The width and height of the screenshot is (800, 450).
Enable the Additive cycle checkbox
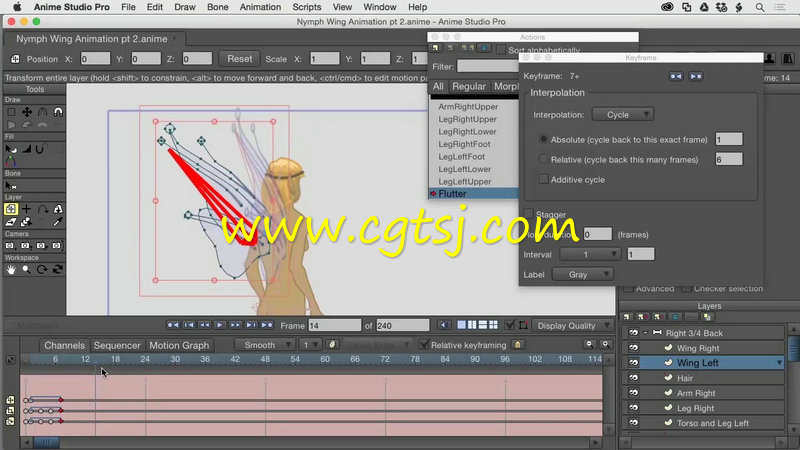pyautogui.click(x=543, y=179)
